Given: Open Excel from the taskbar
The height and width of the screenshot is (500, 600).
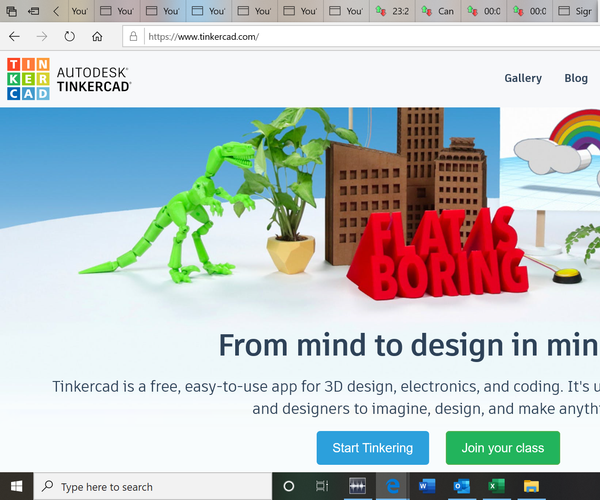Looking at the screenshot, I should tap(496, 486).
